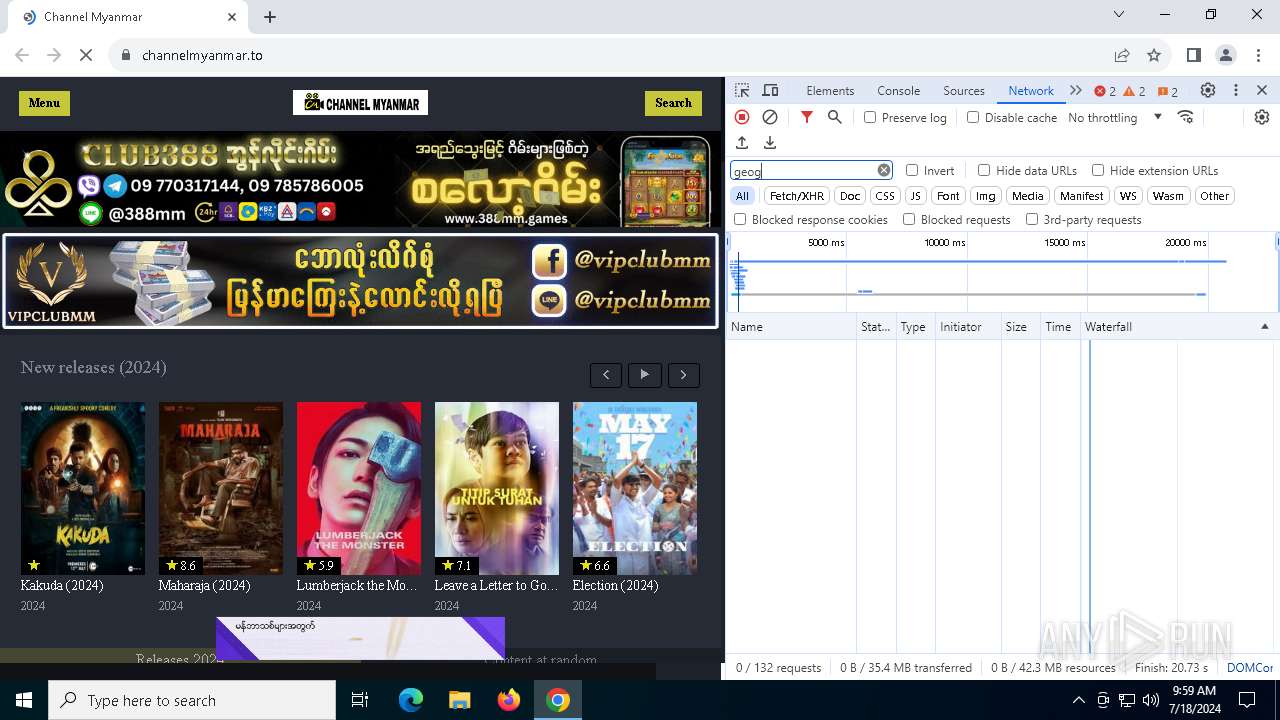Play the new releases carousel
The image size is (1280, 720).
[645, 375]
